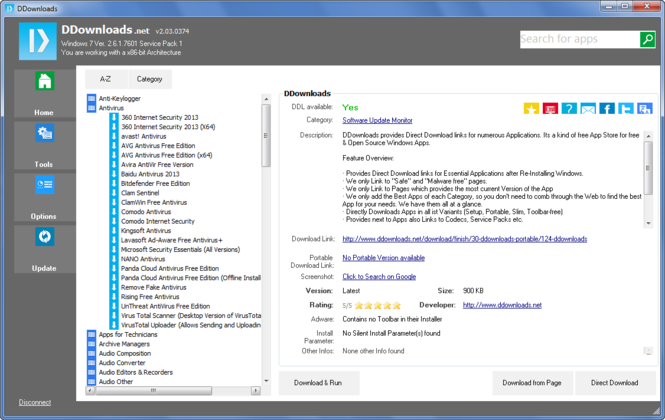Screen dimensions: 665x420
Task: Share via the Twitter icon
Action: pyautogui.click(x=626, y=109)
